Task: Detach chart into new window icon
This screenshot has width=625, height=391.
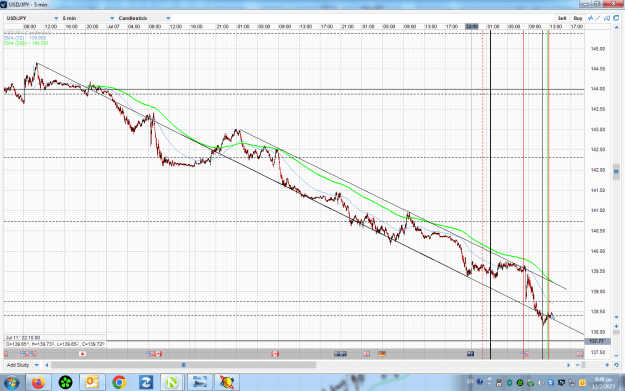Action: [616, 18]
